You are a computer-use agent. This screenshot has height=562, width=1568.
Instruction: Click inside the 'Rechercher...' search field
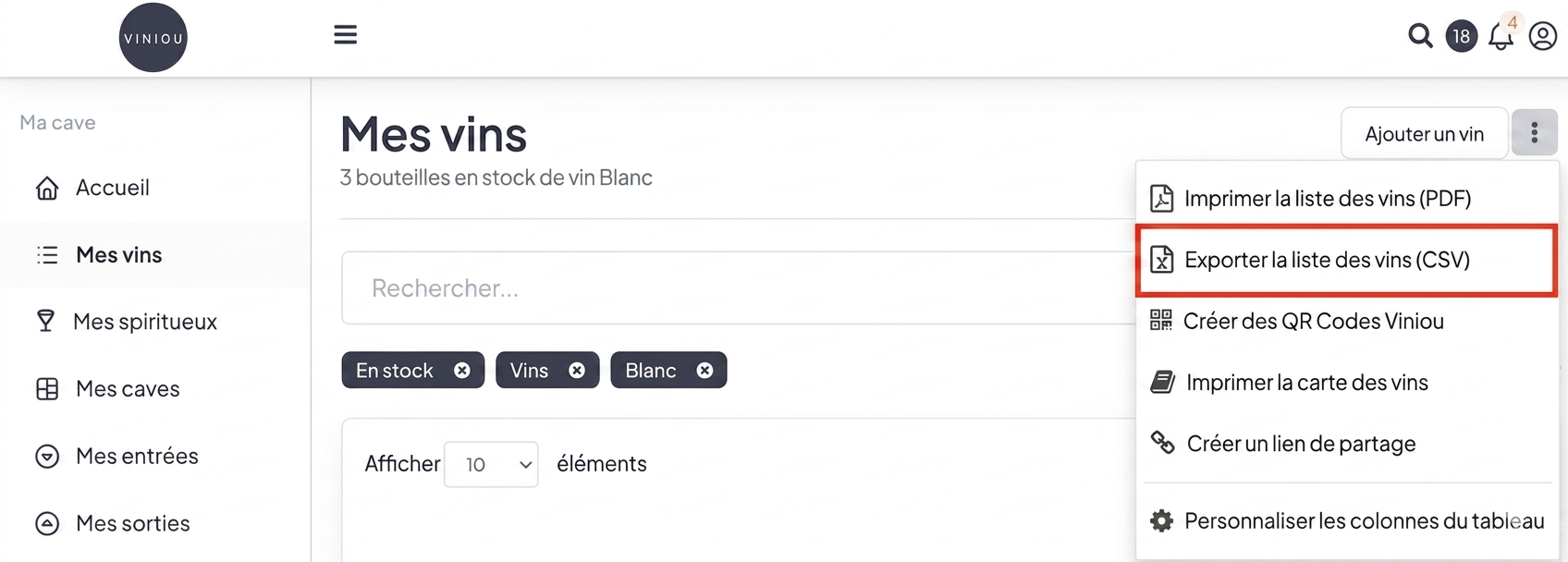[647, 287]
